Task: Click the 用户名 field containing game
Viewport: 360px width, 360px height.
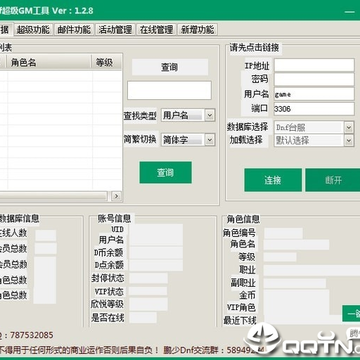Action: [314, 94]
